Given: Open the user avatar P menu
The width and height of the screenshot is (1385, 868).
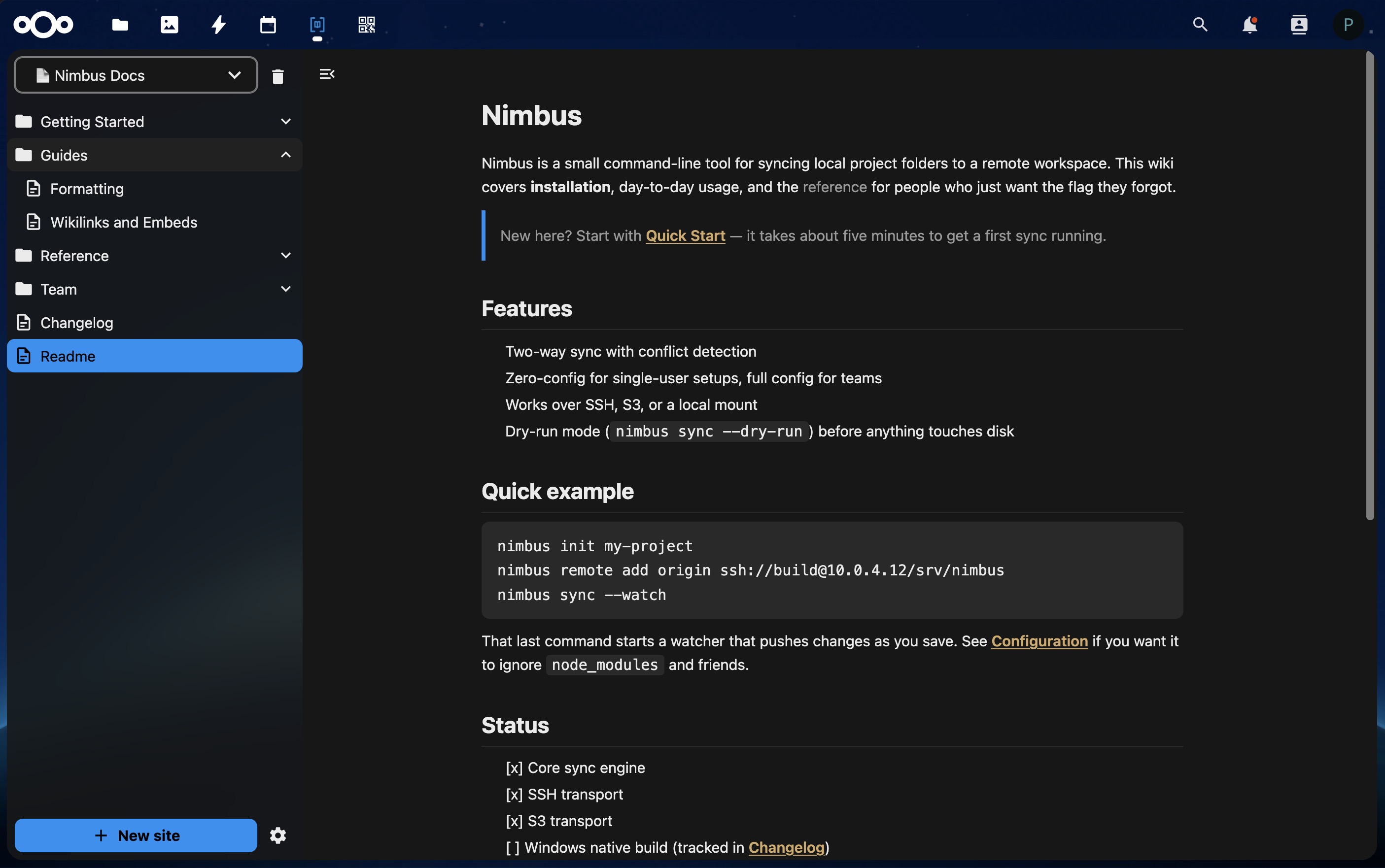Looking at the screenshot, I should coord(1348,25).
